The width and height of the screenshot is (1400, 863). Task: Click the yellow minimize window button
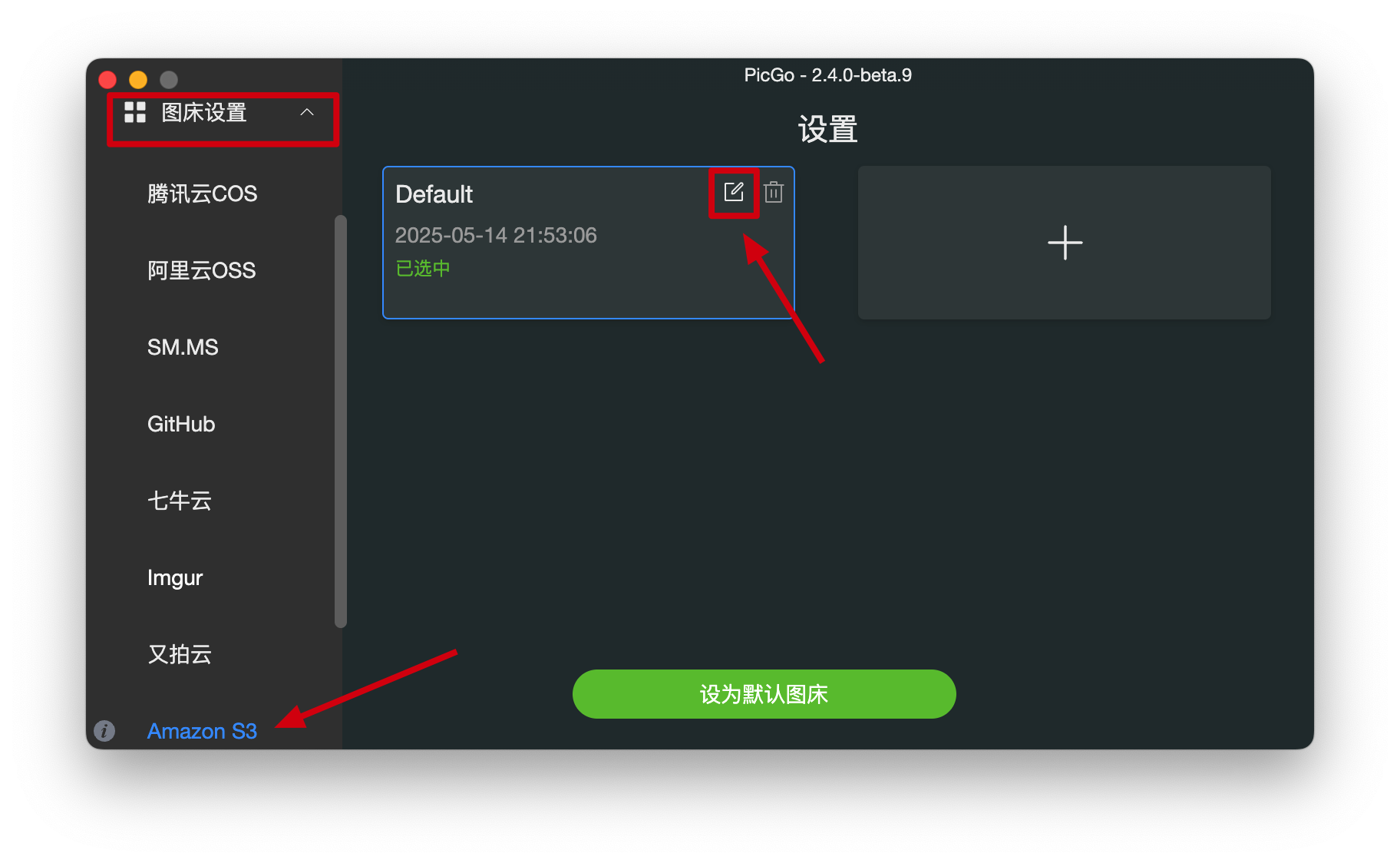click(138, 80)
